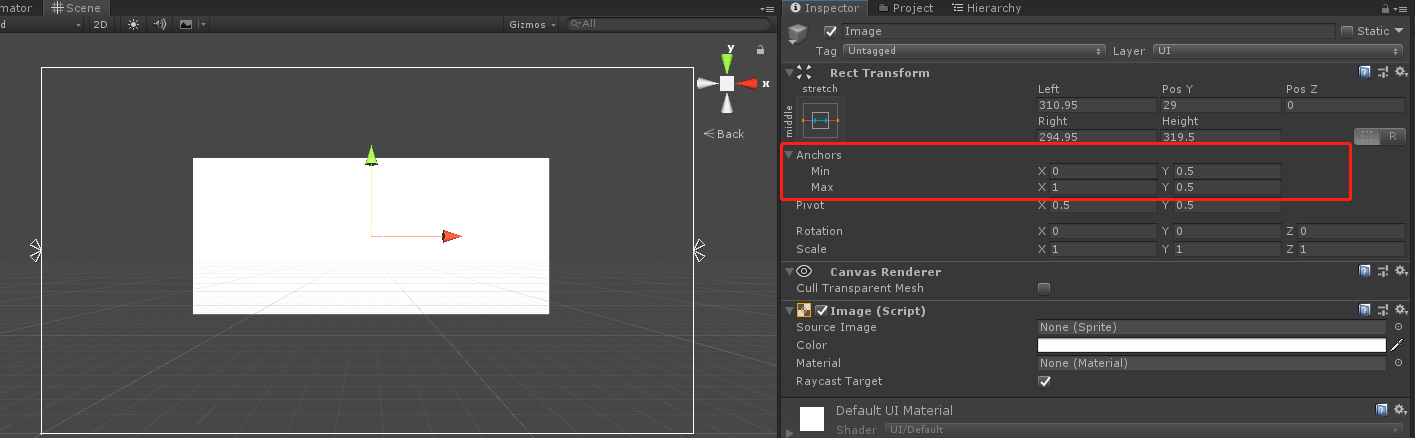Open the Scene view options menu
1415x438 pixels.
click(766, 8)
